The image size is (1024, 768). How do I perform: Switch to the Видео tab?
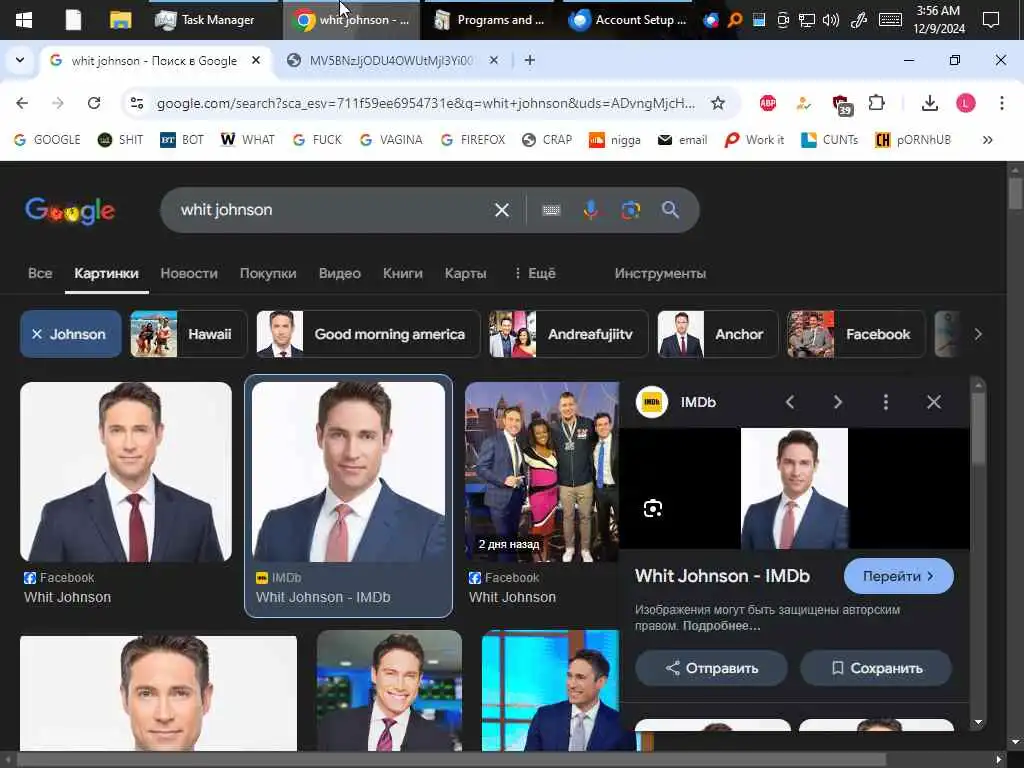(x=340, y=273)
